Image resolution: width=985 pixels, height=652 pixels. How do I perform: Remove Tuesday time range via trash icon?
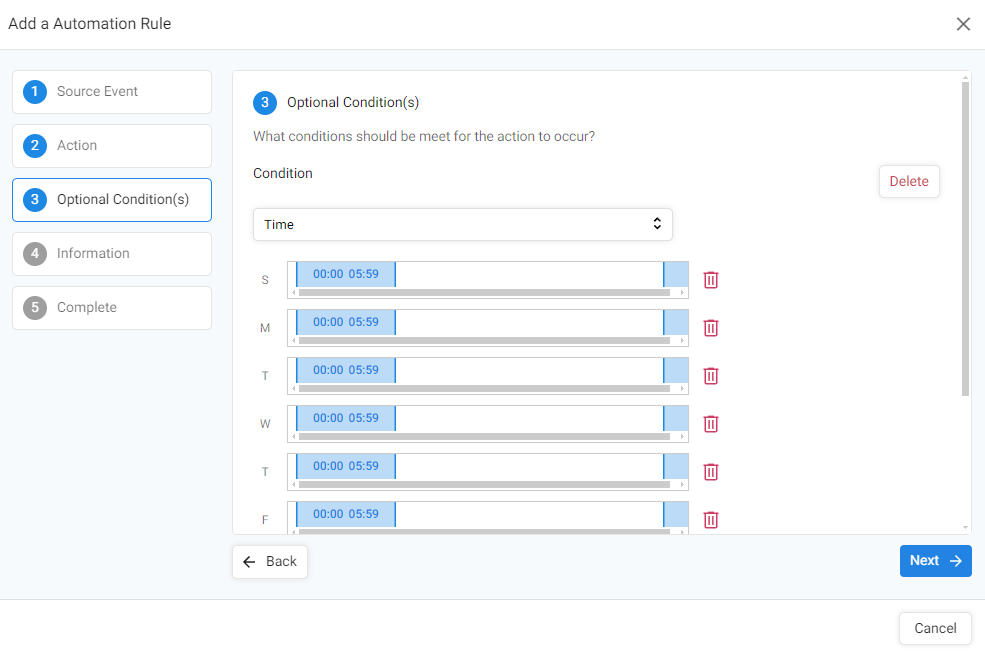(710, 376)
